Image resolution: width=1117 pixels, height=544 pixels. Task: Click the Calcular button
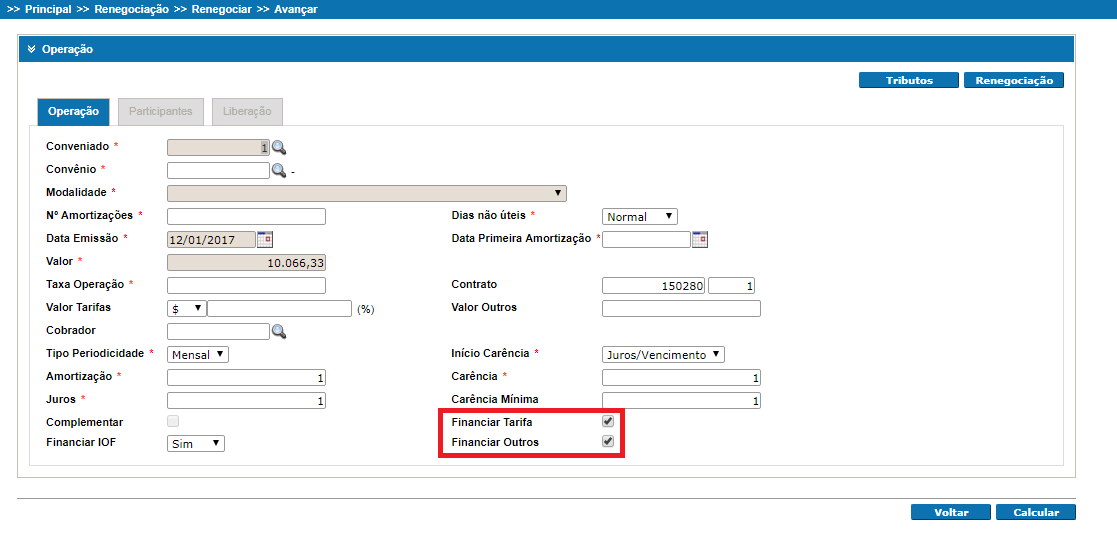click(1035, 512)
